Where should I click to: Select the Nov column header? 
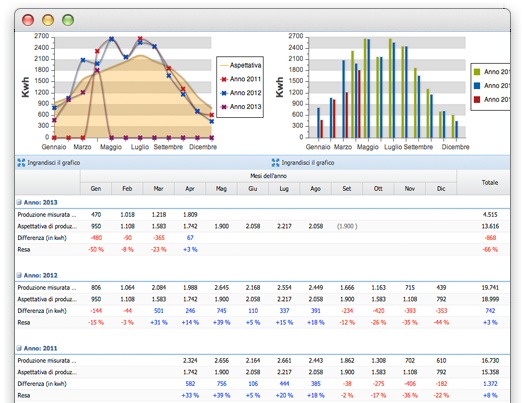pyautogui.click(x=410, y=188)
